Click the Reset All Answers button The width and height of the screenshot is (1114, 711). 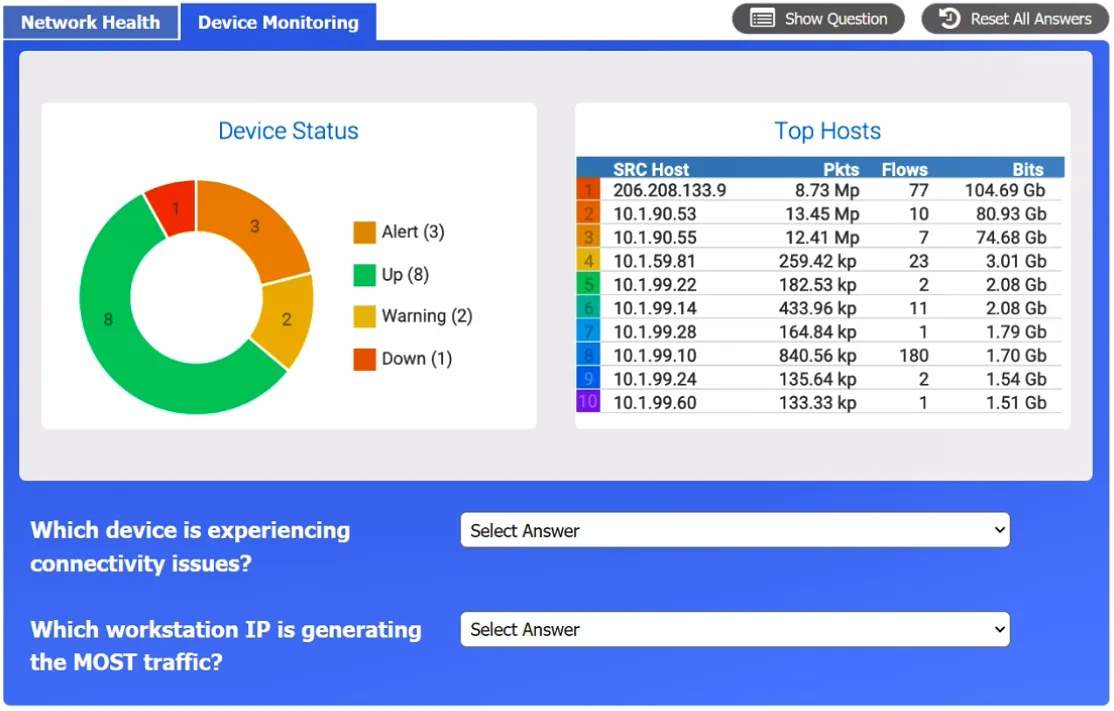pos(1015,19)
